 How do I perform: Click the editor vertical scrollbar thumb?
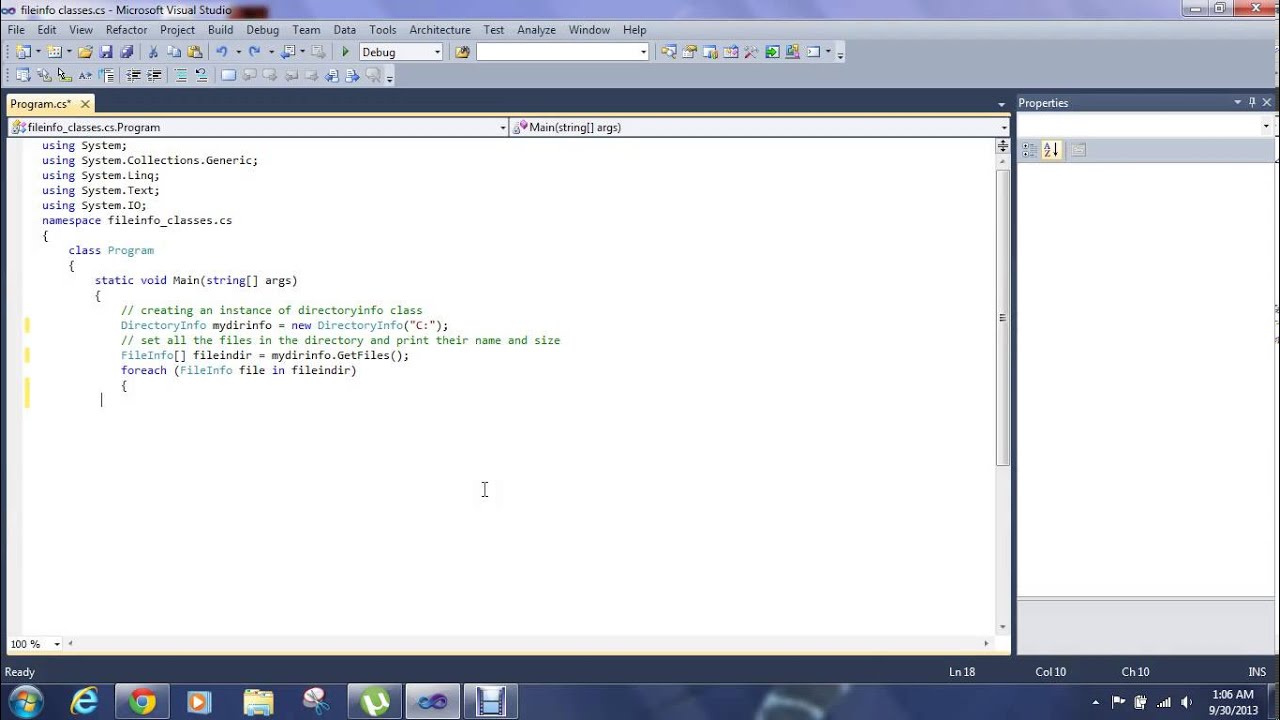[x=1003, y=317]
